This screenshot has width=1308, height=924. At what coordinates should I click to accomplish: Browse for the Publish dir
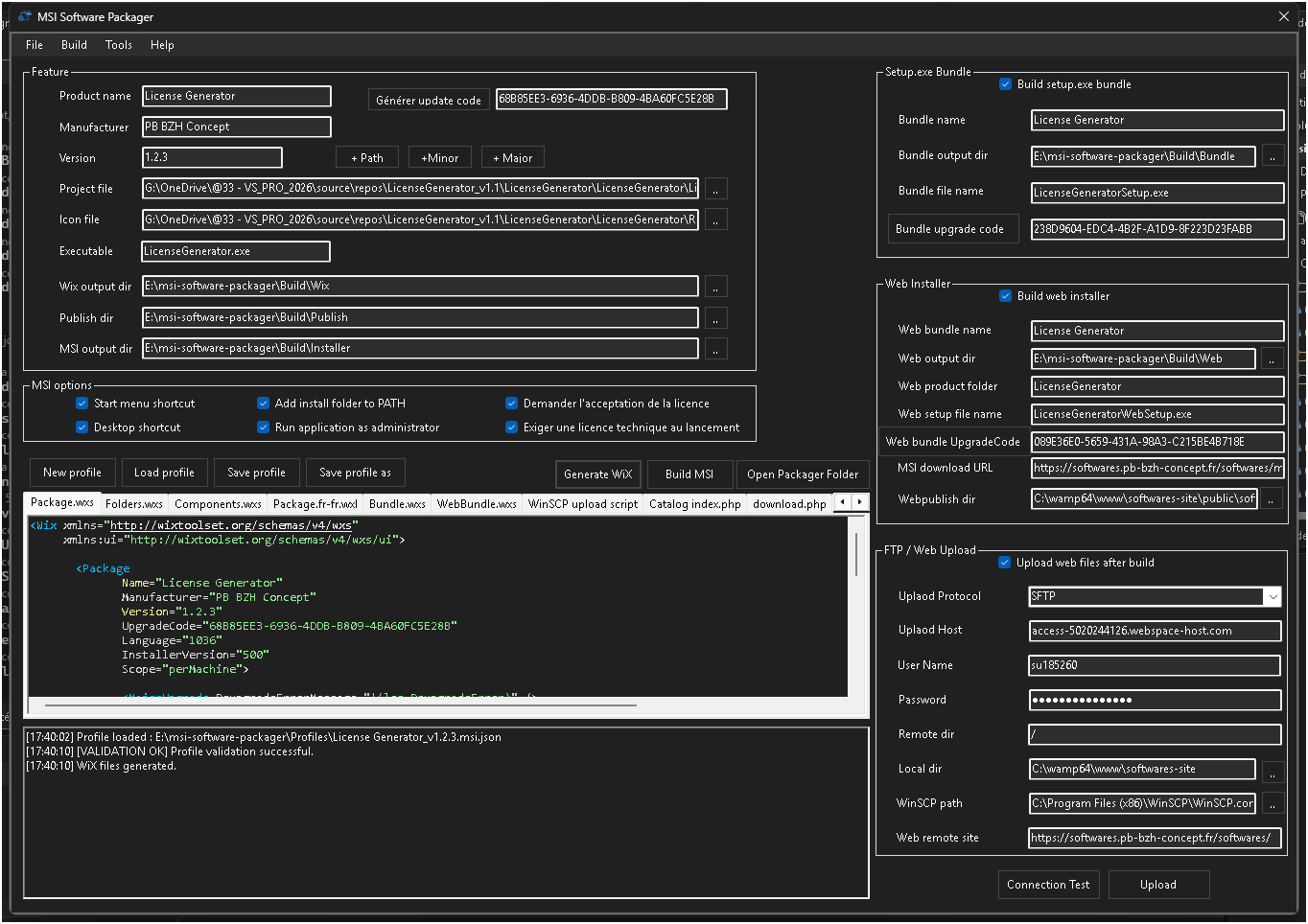[715, 317]
